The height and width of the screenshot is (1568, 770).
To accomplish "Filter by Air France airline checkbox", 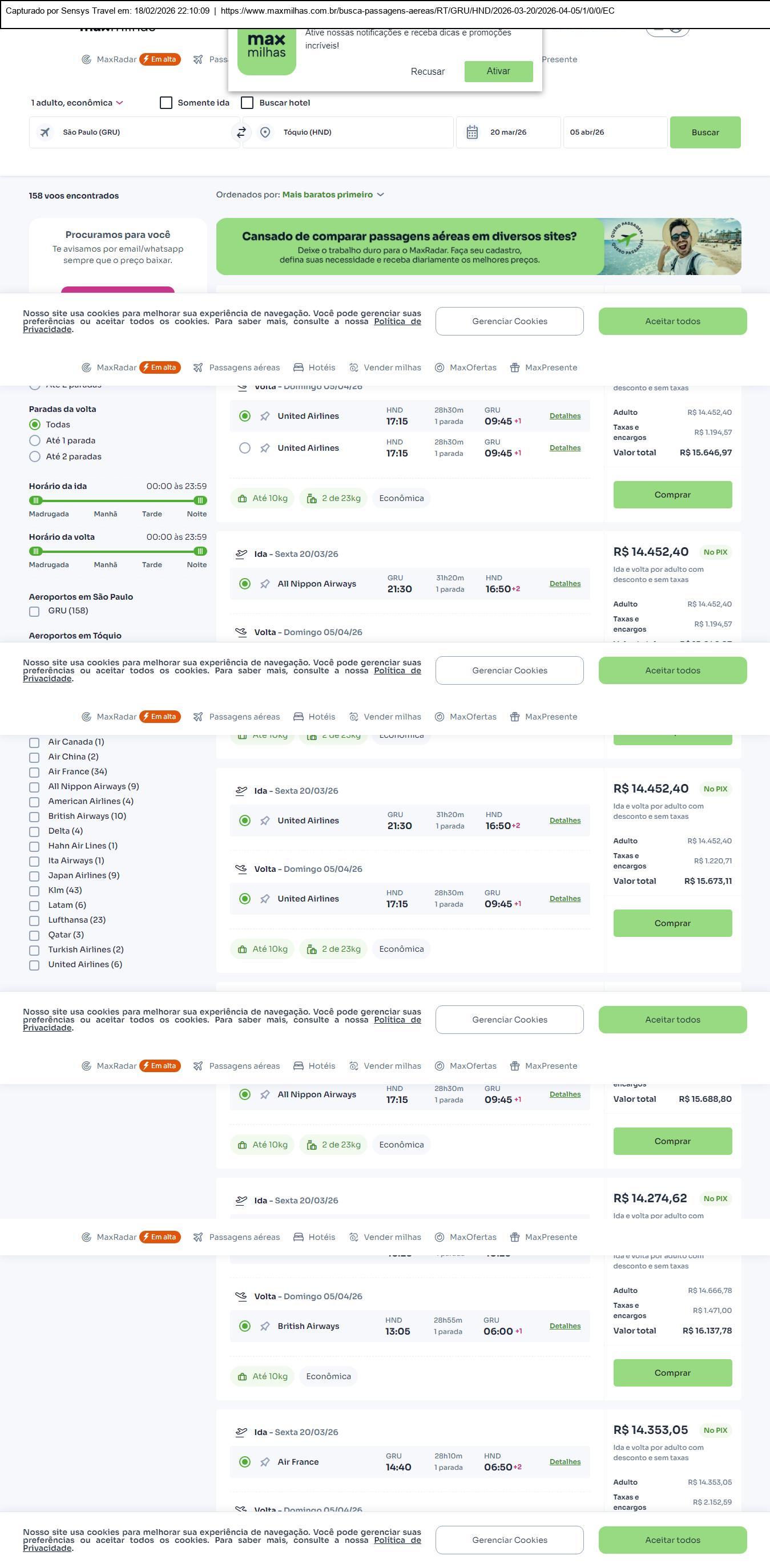I will point(35,773).
